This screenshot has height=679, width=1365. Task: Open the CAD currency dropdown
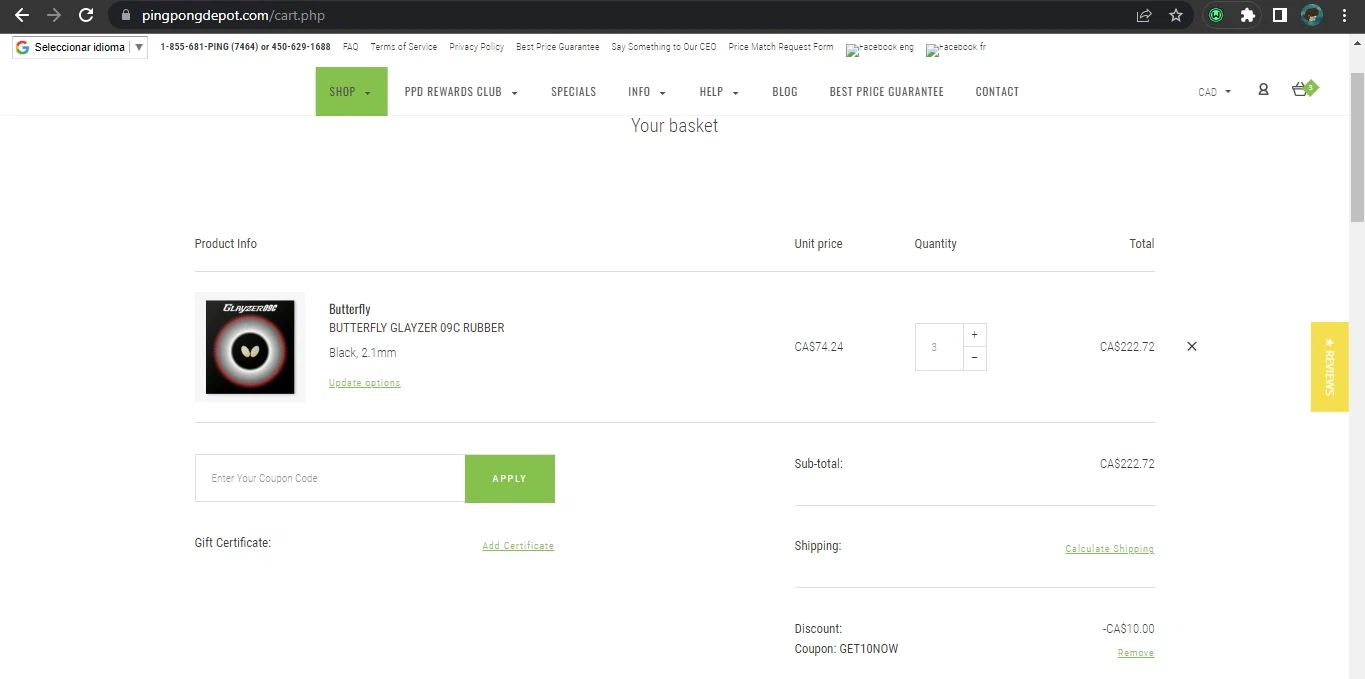click(x=1214, y=92)
